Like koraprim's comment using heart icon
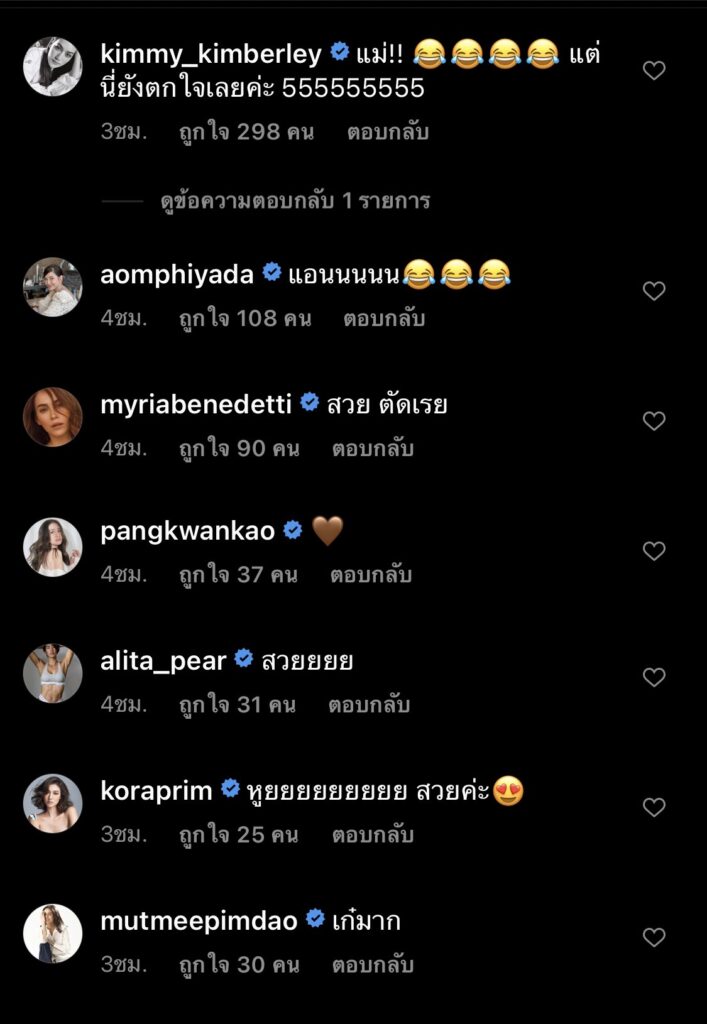This screenshot has height=1024, width=707. pyautogui.click(x=653, y=807)
